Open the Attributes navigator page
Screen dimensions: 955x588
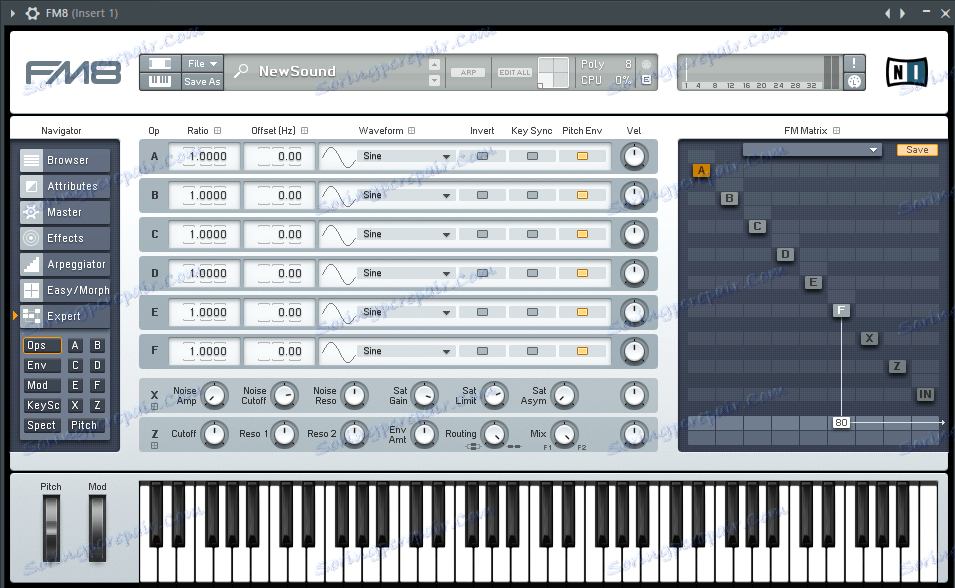[65, 186]
